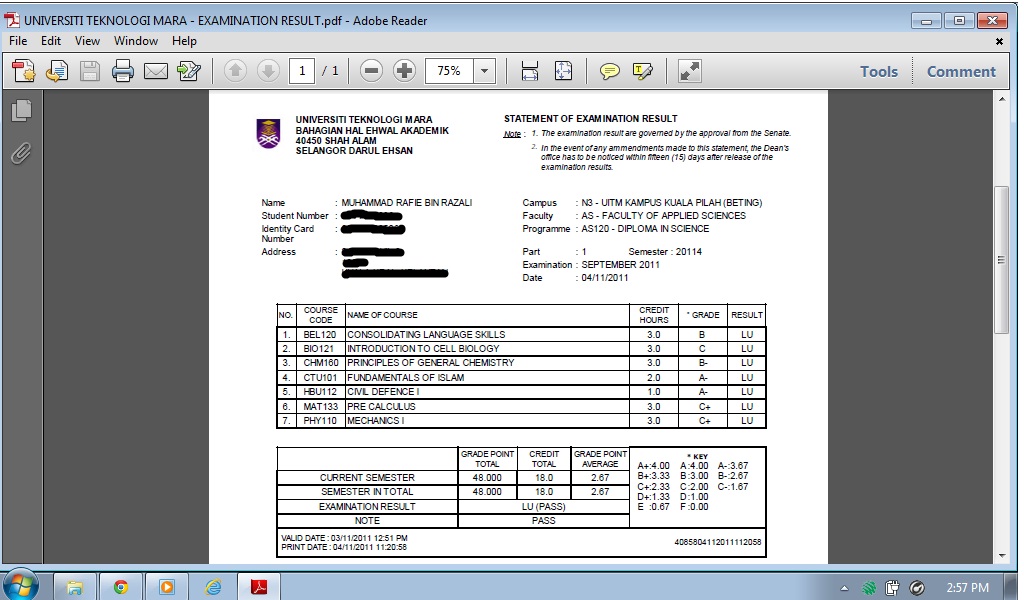Click the 2:57 PM clock
This screenshot has width=1024, height=600.
967,588
